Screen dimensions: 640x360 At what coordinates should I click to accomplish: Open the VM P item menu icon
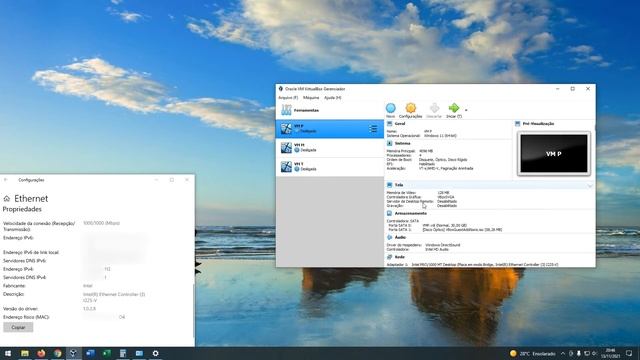373,129
